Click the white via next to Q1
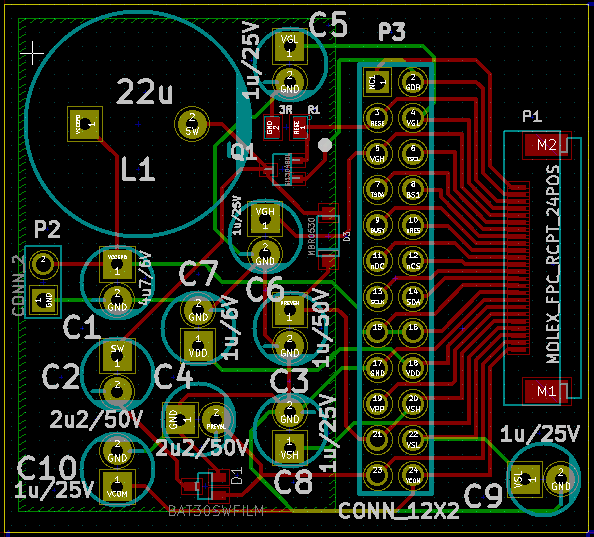The width and height of the screenshot is (594, 537). tap(325, 145)
